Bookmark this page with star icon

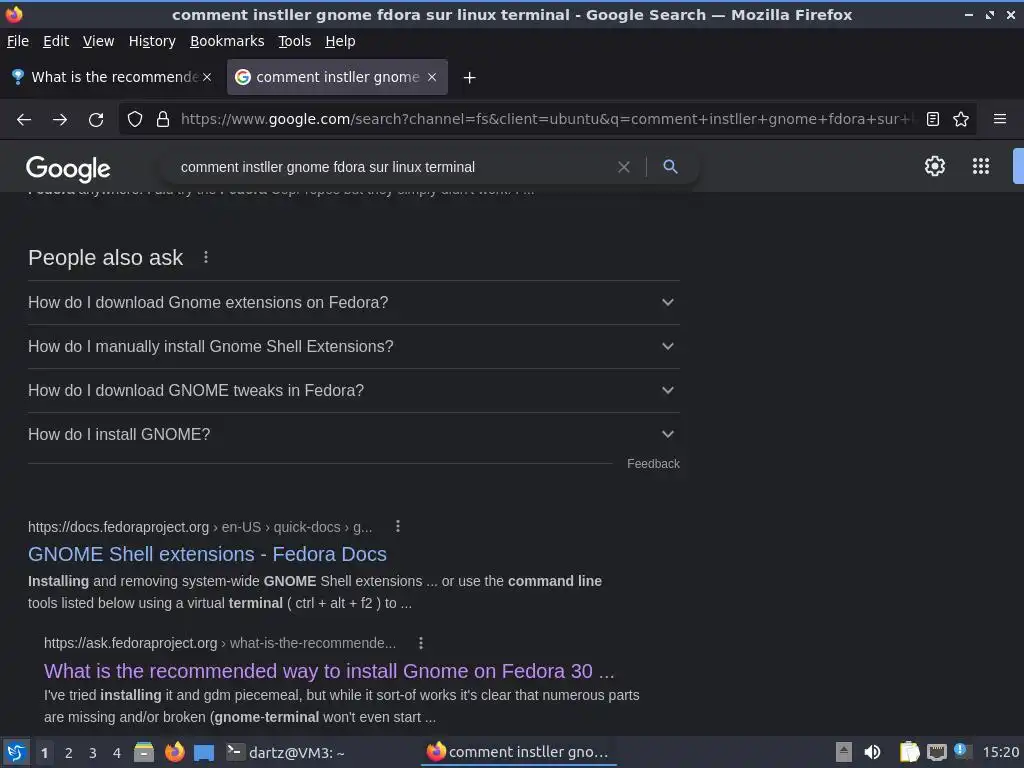pos(961,119)
